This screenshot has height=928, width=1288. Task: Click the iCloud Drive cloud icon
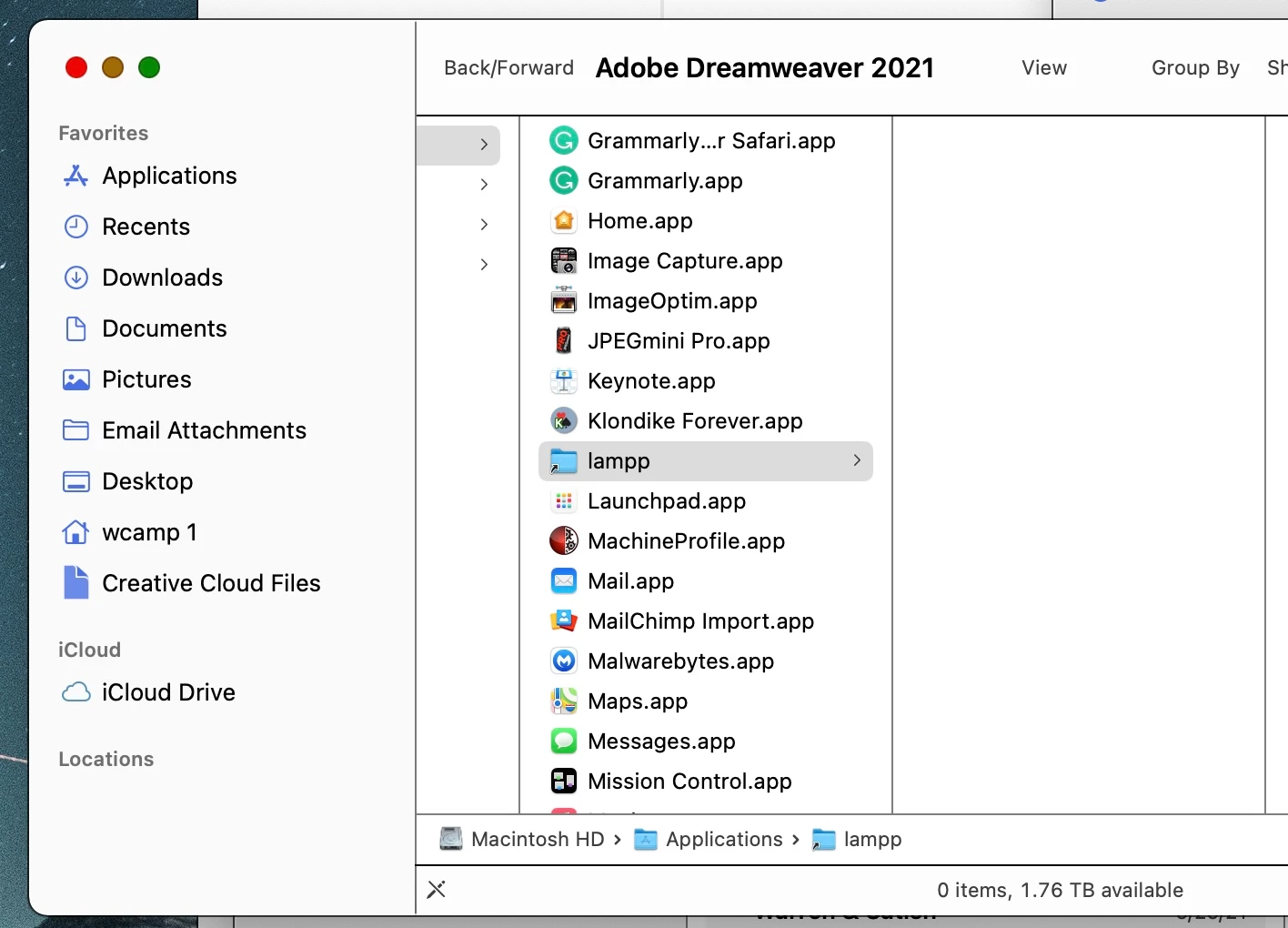click(x=76, y=692)
